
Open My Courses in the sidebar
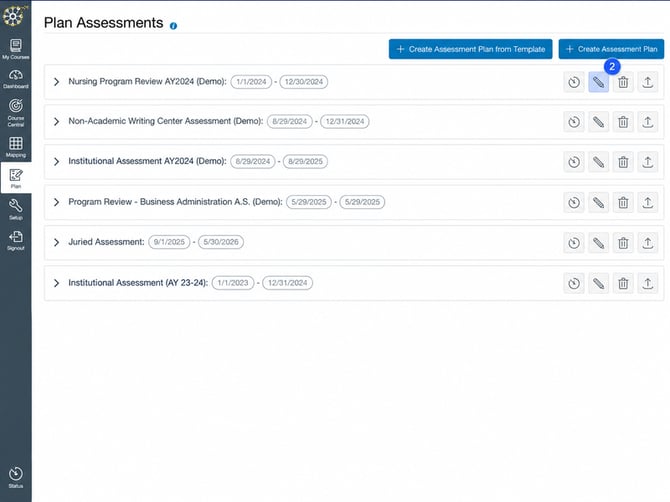16,49
